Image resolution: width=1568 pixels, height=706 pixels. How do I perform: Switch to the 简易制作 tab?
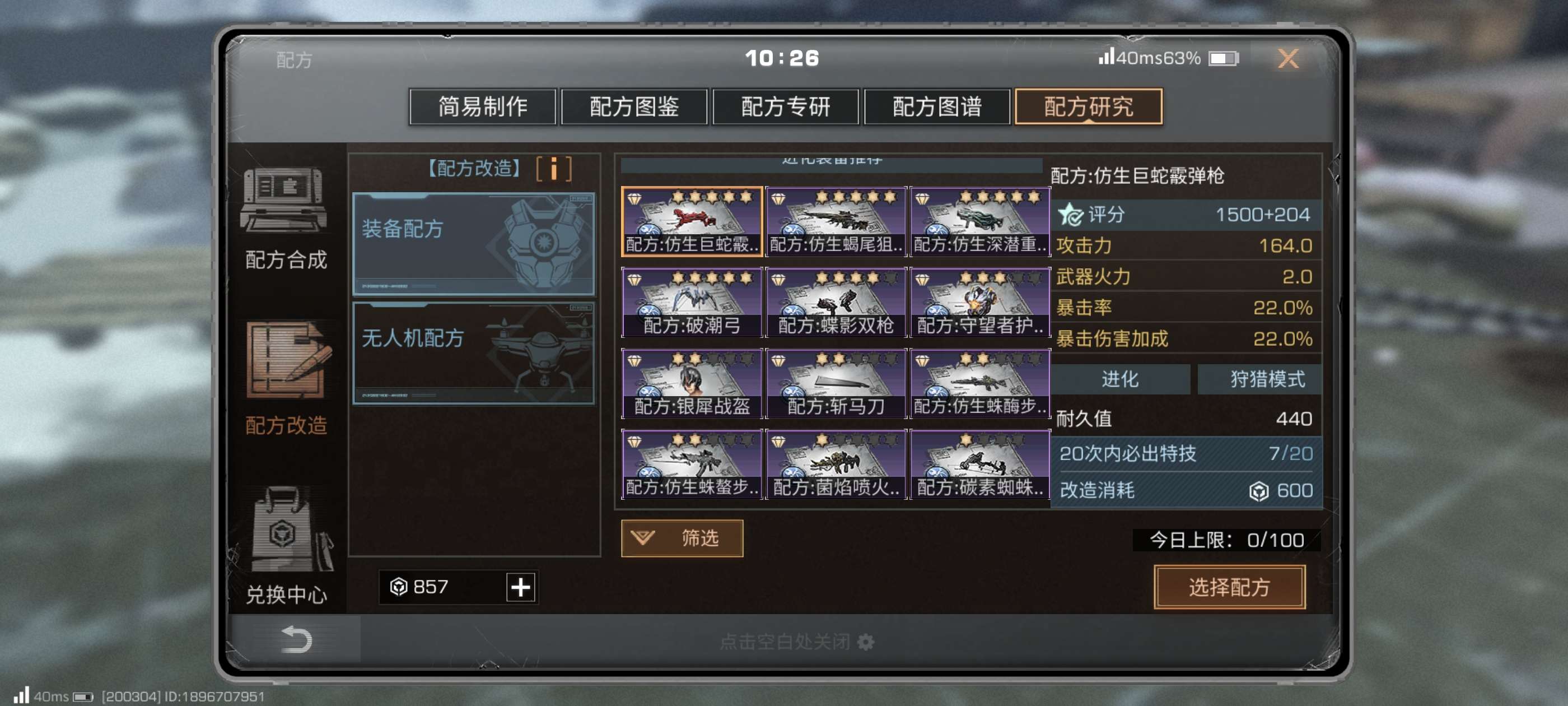point(483,106)
